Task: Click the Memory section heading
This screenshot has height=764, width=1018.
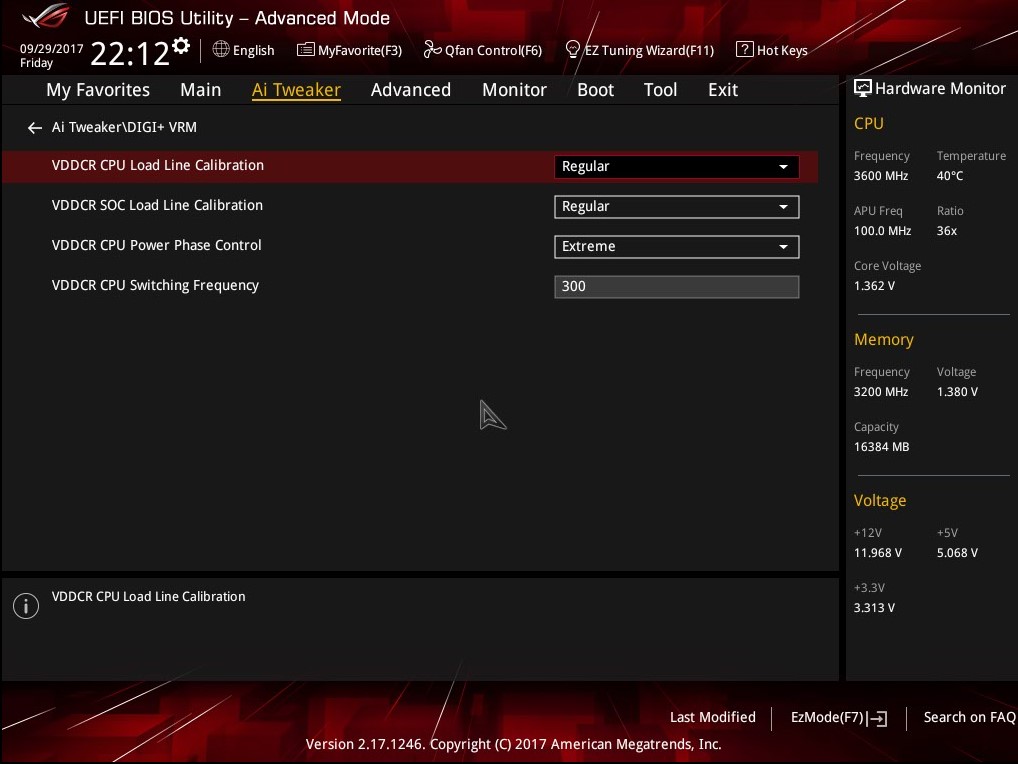Action: pos(884,339)
